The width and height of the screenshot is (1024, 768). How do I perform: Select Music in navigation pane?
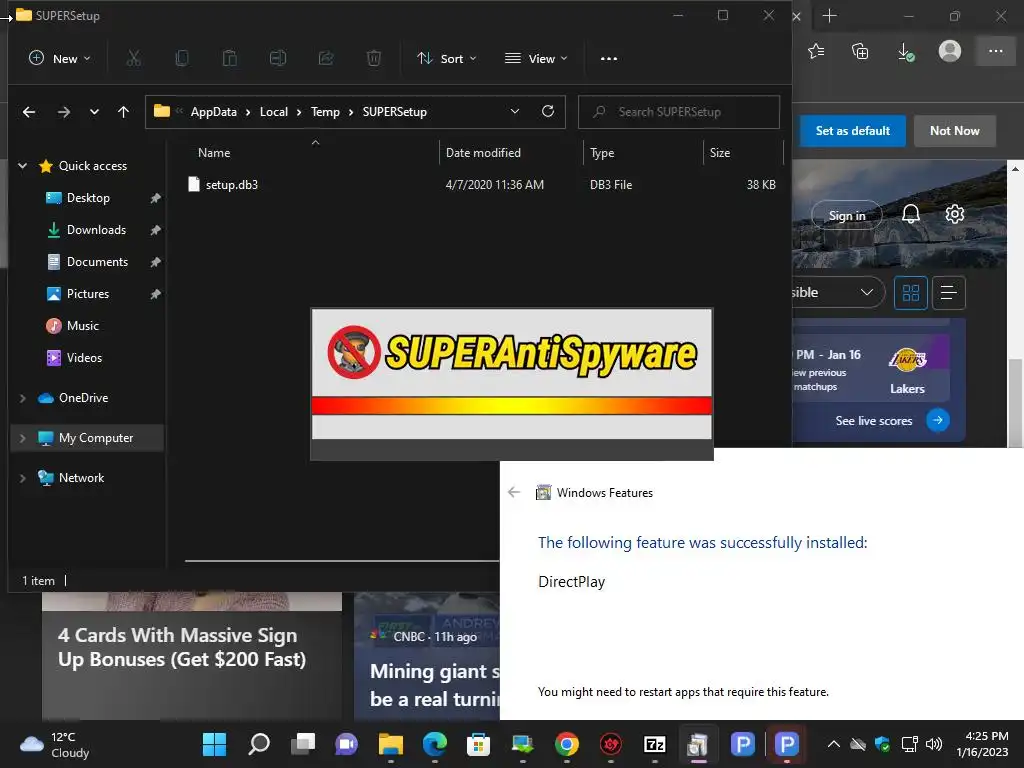(82, 326)
